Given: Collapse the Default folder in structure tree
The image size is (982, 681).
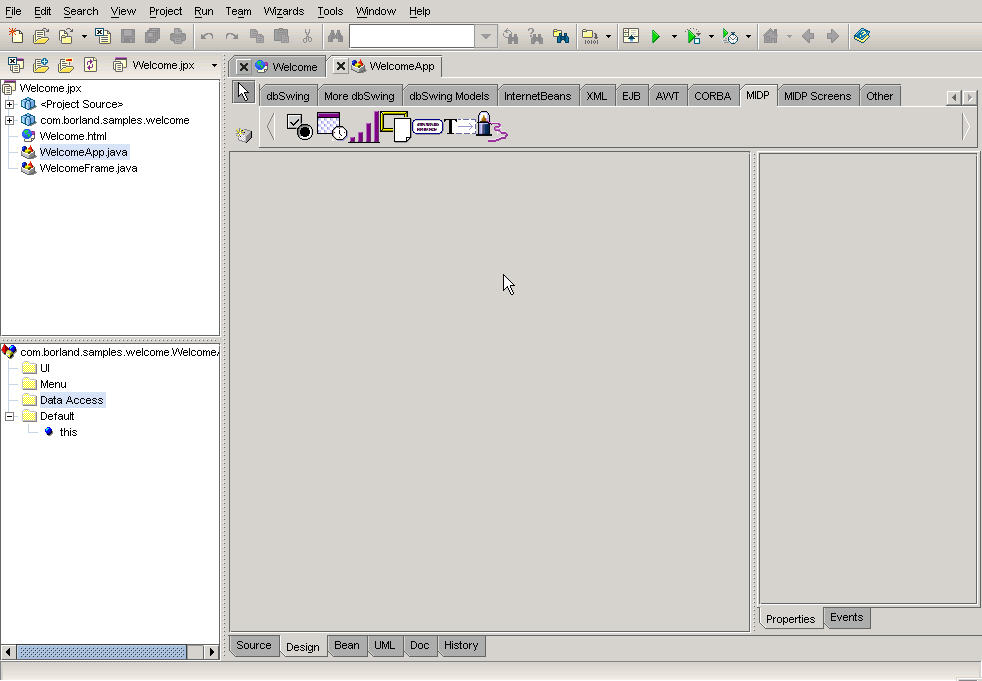Looking at the screenshot, I should (x=10, y=416).
